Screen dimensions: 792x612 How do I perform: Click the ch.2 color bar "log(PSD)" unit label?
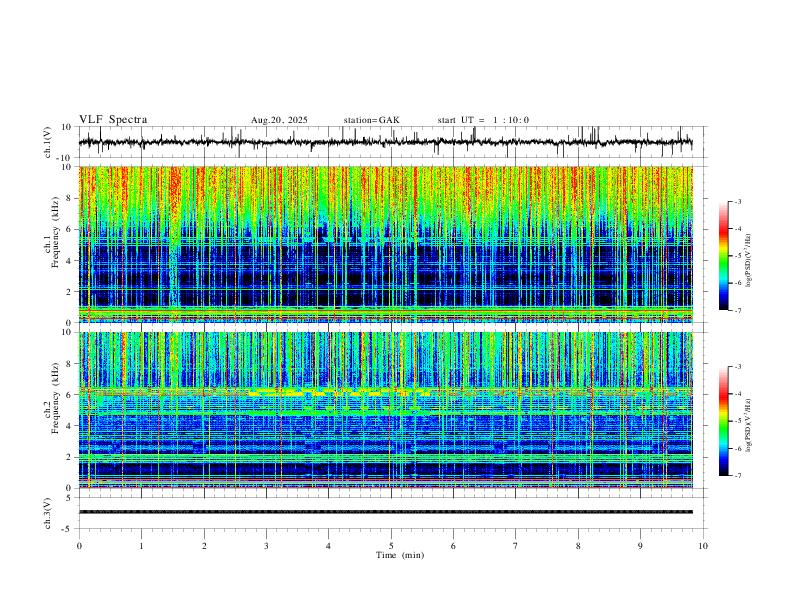pos(748,425)
